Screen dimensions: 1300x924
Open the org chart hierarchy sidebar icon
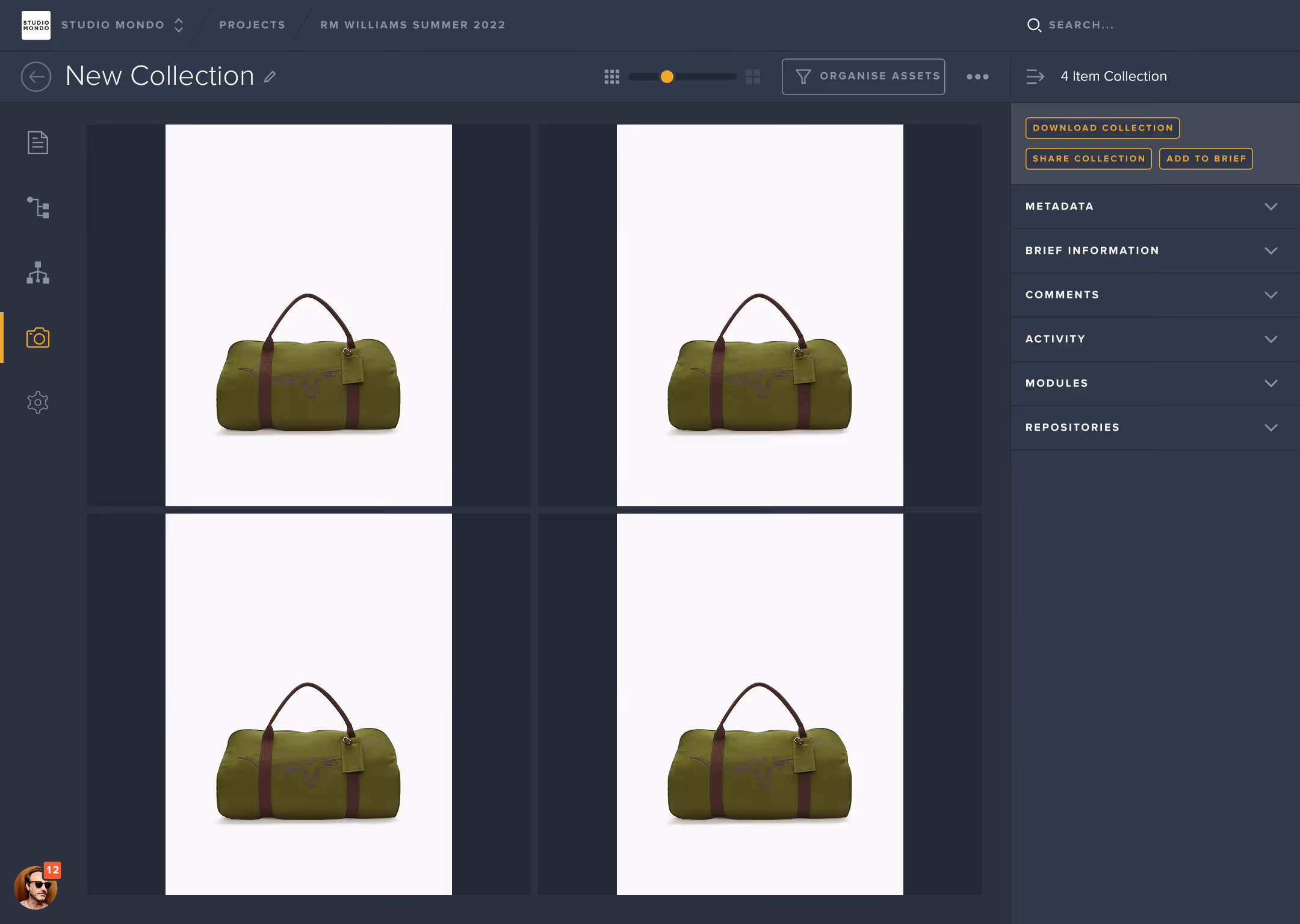(37, 273)
